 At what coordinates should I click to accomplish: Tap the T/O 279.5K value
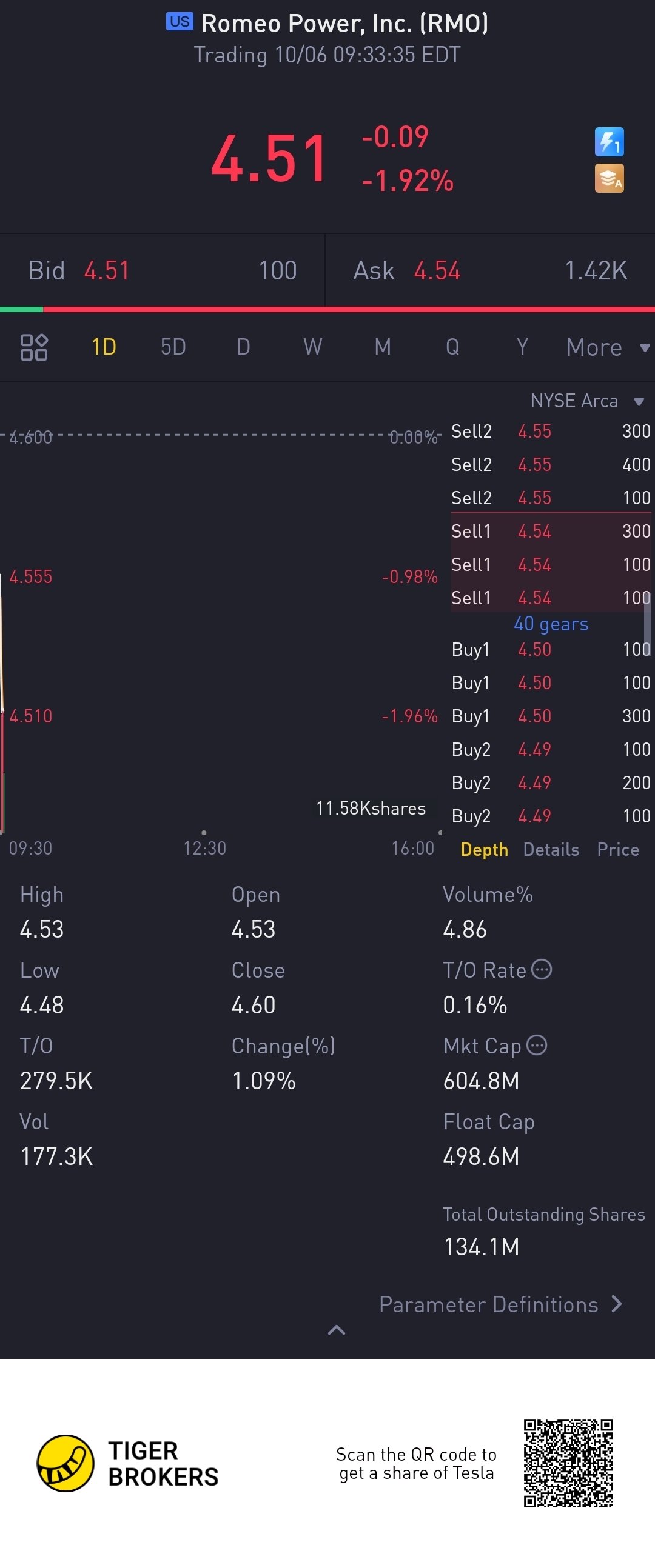[x=56, y=1081]
